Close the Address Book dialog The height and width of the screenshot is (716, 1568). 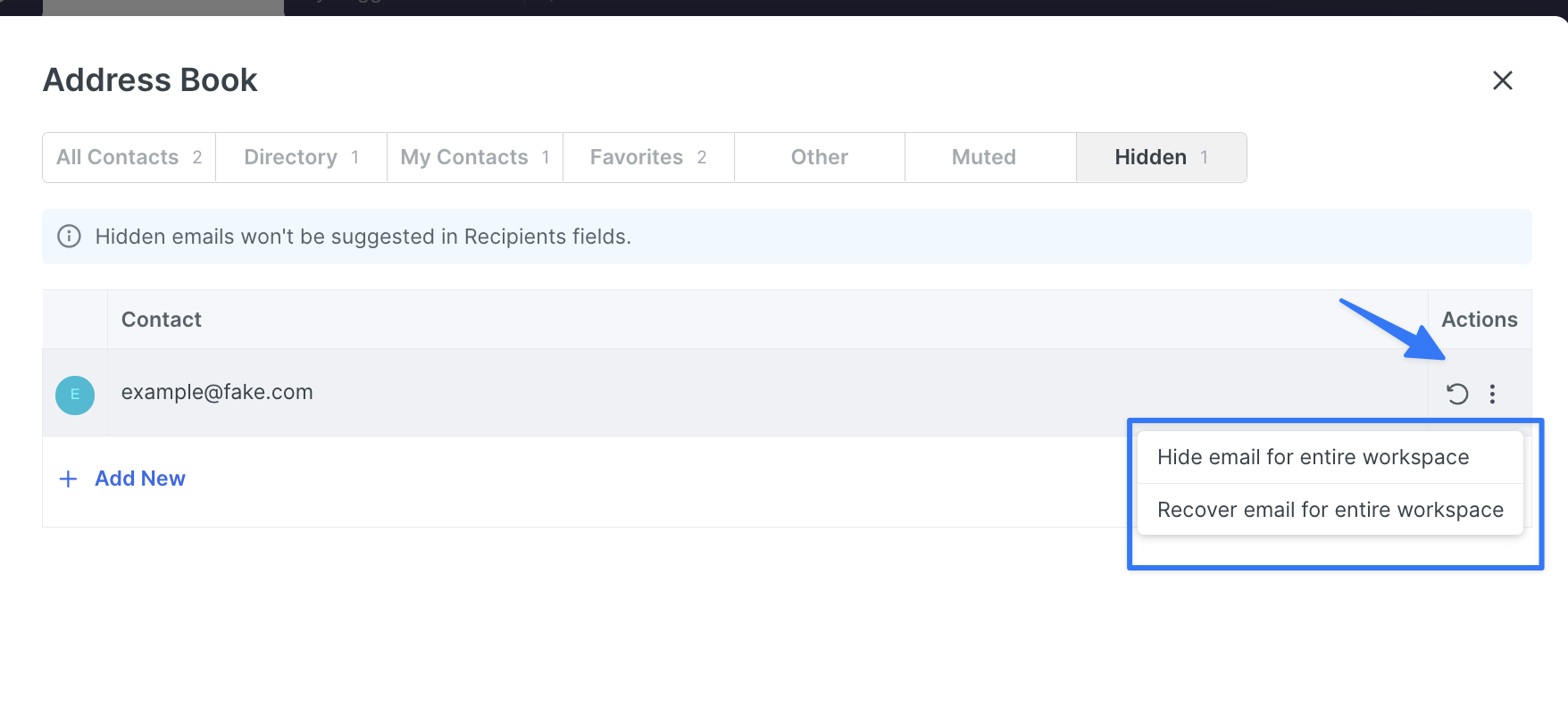(1502, 80)
